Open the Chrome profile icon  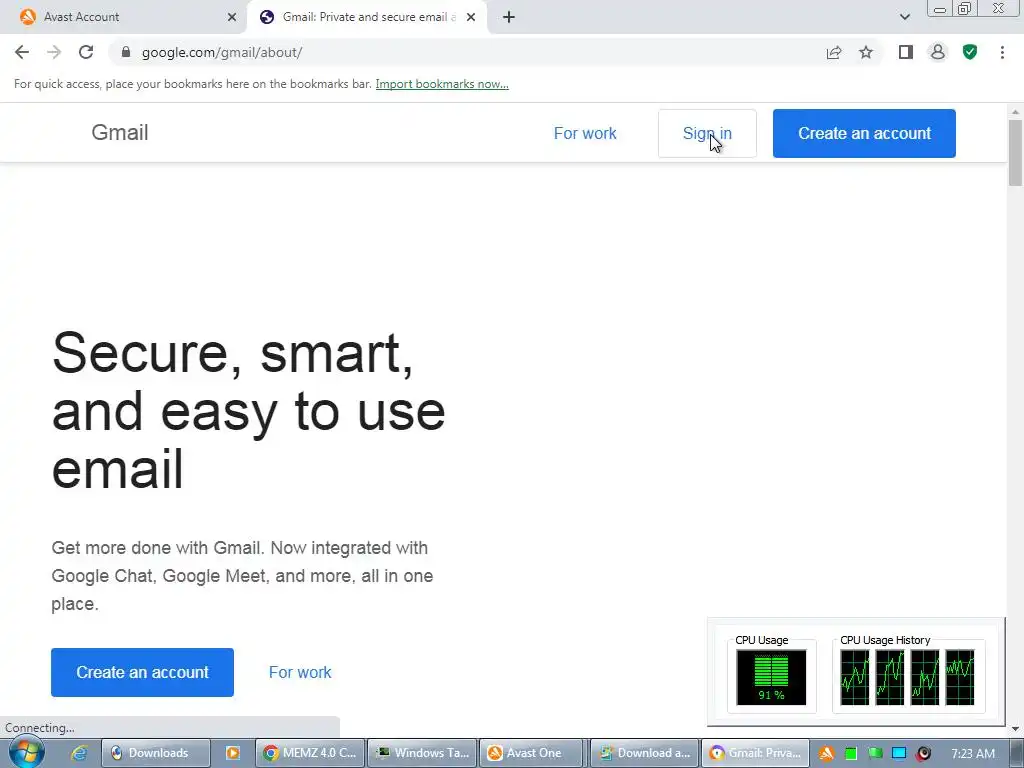tap(938, 52)
